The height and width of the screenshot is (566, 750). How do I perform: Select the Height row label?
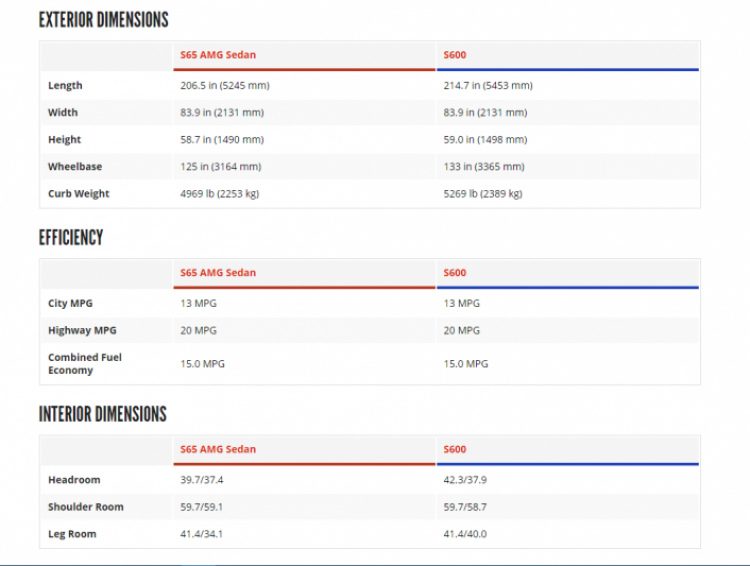pyautogui.click(x=65, y=140)
